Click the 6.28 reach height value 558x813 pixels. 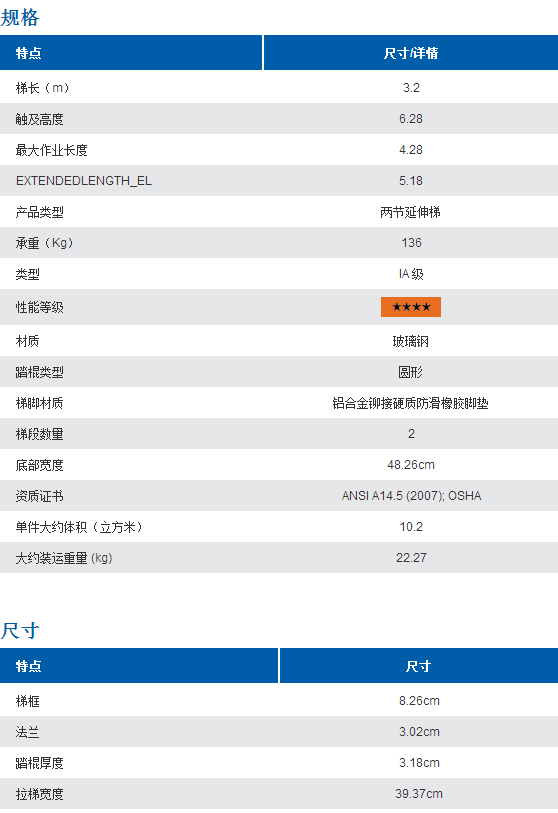(411, 119)
